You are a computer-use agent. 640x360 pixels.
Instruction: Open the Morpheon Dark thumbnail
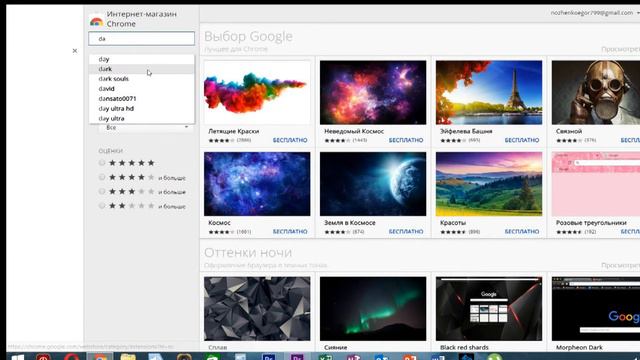pyautogui.click(x=596, y=309)
